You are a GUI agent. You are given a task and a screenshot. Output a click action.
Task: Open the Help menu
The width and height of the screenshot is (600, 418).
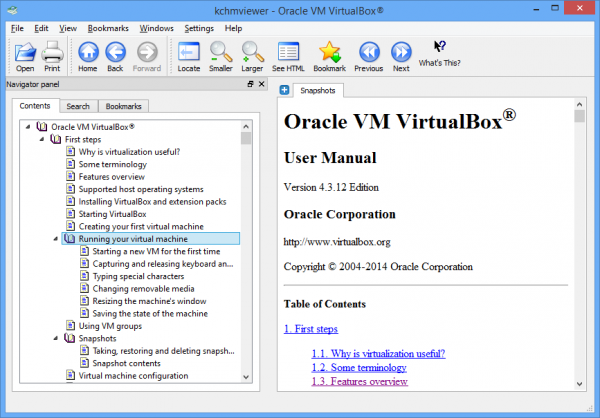click(x=233, y=28)
